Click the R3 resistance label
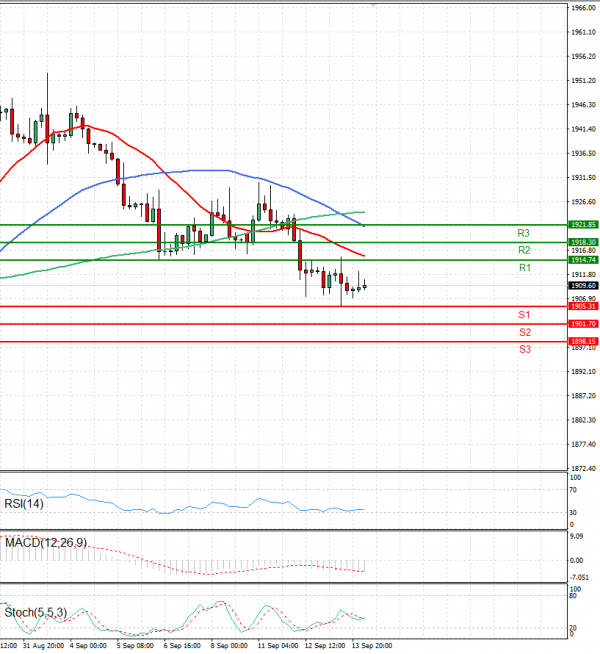Image resolution: width=600 pixels, height=654 pixels. click(524, 233)
